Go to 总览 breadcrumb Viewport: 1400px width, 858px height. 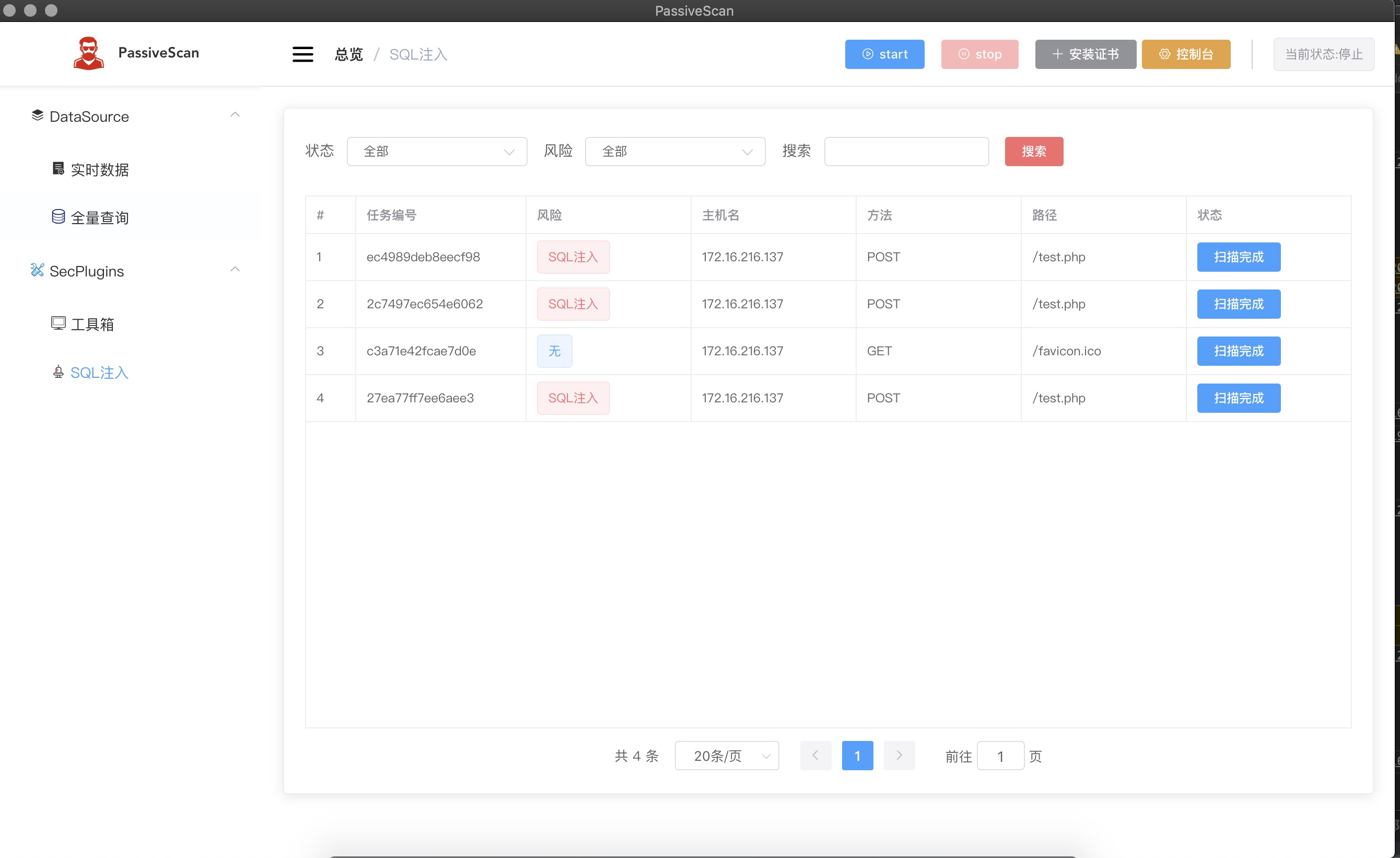point(348,54)
